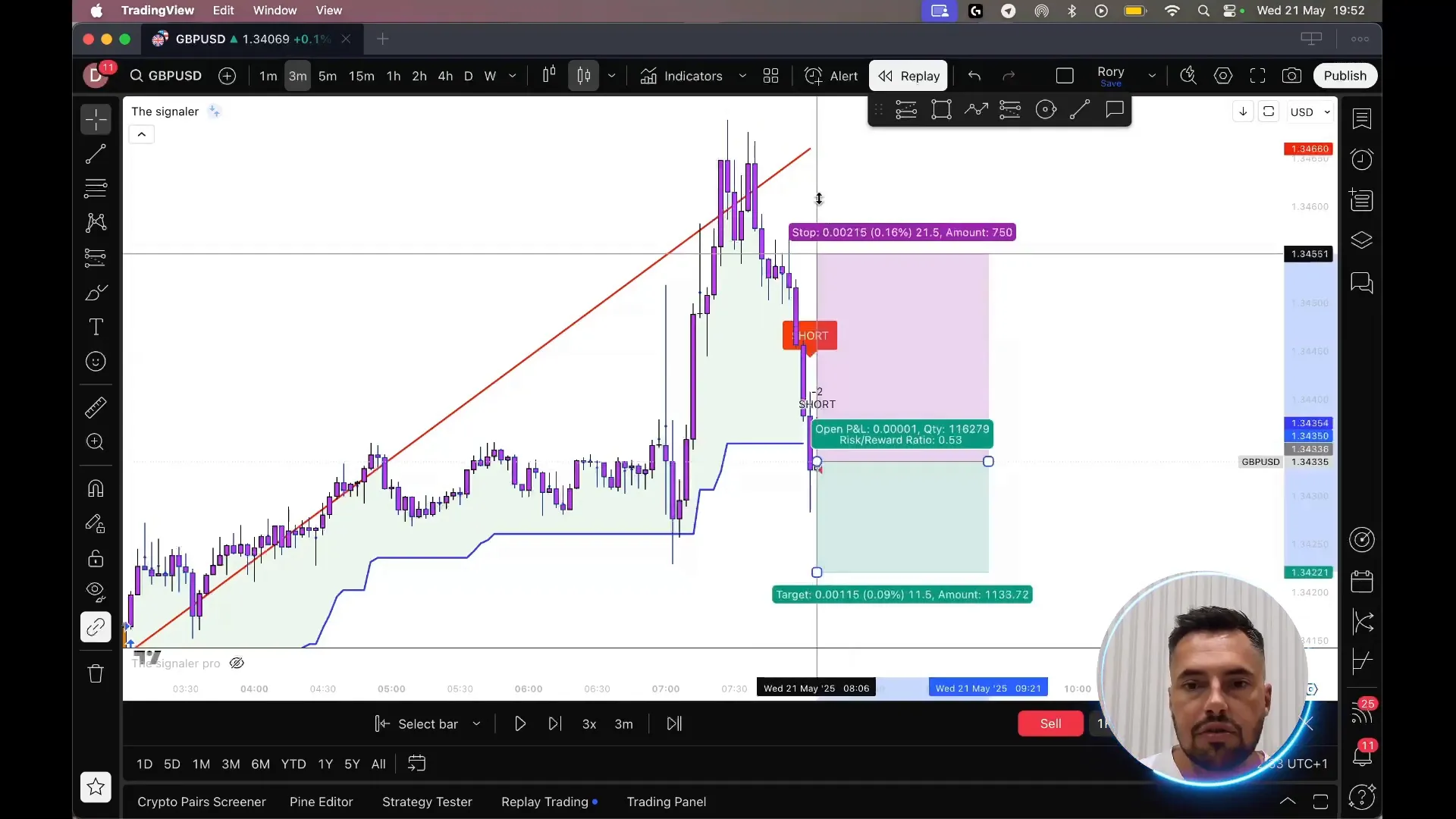This screenshot has height=819, width=1456.
Task: Open the Window menu in the menu bar
Action: tap(275, 11)
